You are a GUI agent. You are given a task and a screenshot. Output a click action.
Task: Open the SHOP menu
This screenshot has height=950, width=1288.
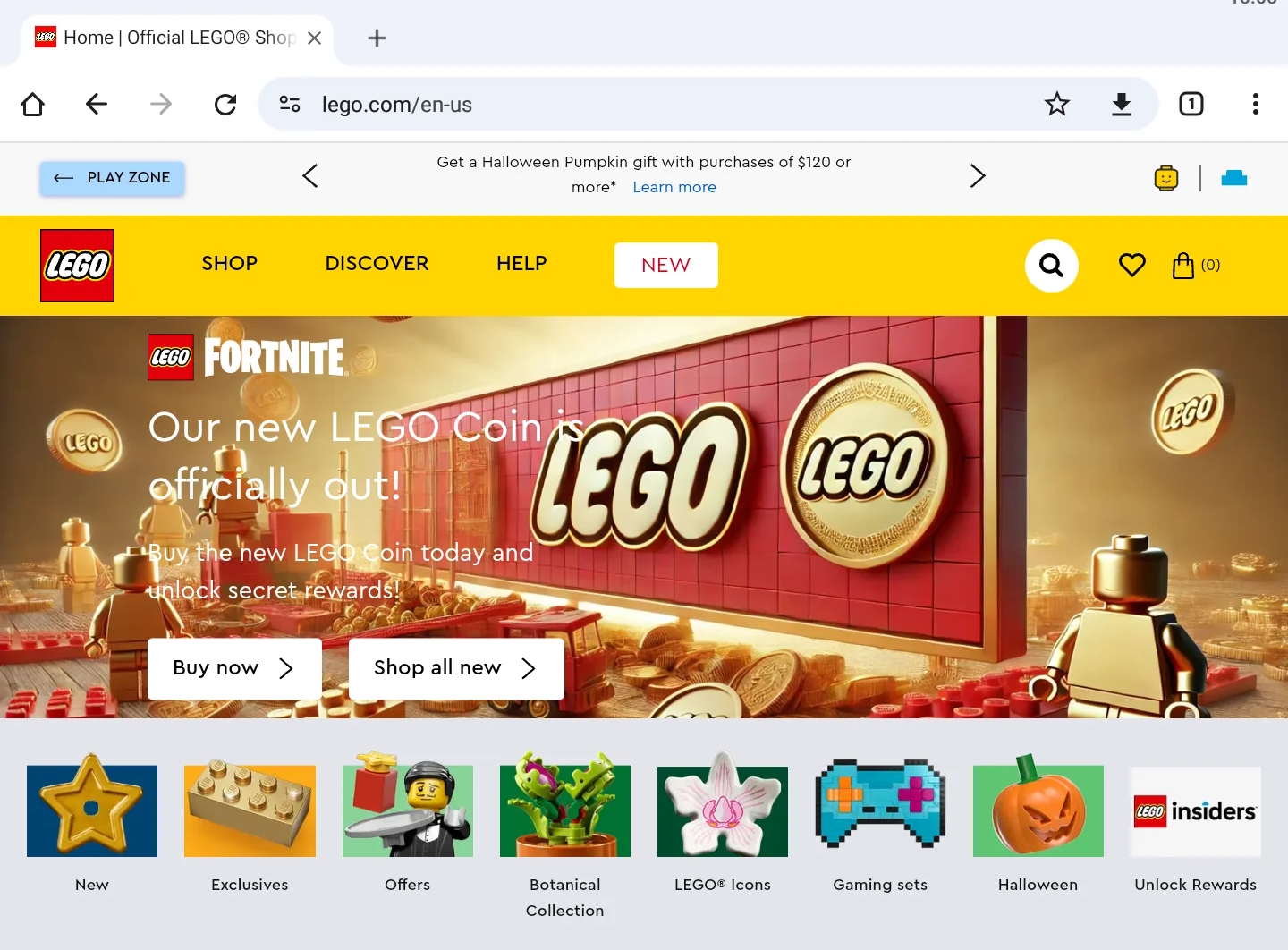pyautogui.click(x=230, y=264)
